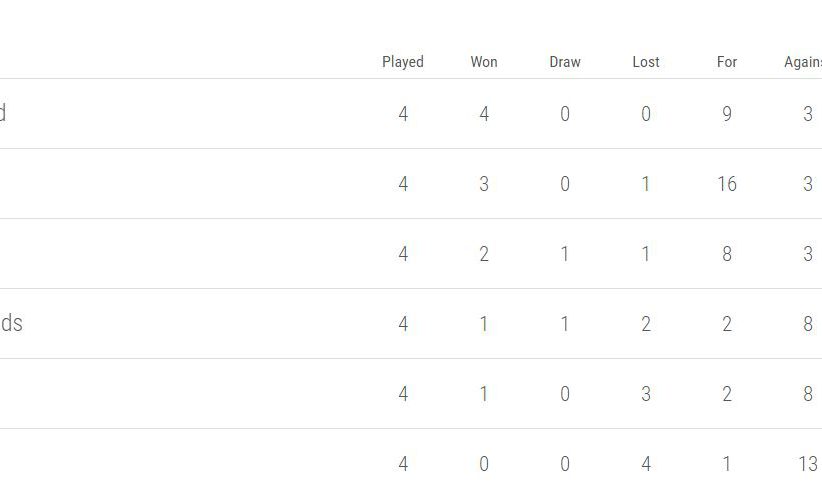Click the Won column header

tap(484, 62)
